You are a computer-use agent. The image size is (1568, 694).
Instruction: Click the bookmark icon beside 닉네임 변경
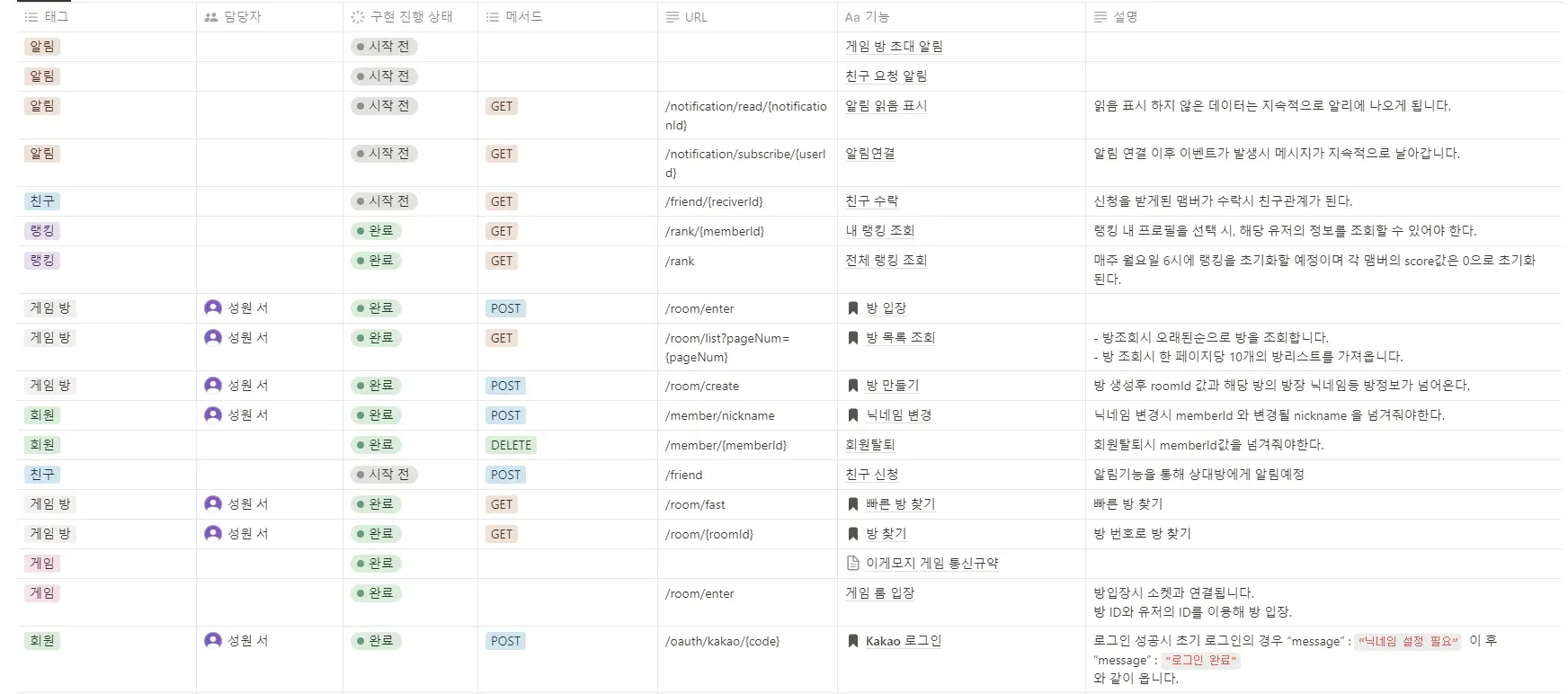click(853, 415)
